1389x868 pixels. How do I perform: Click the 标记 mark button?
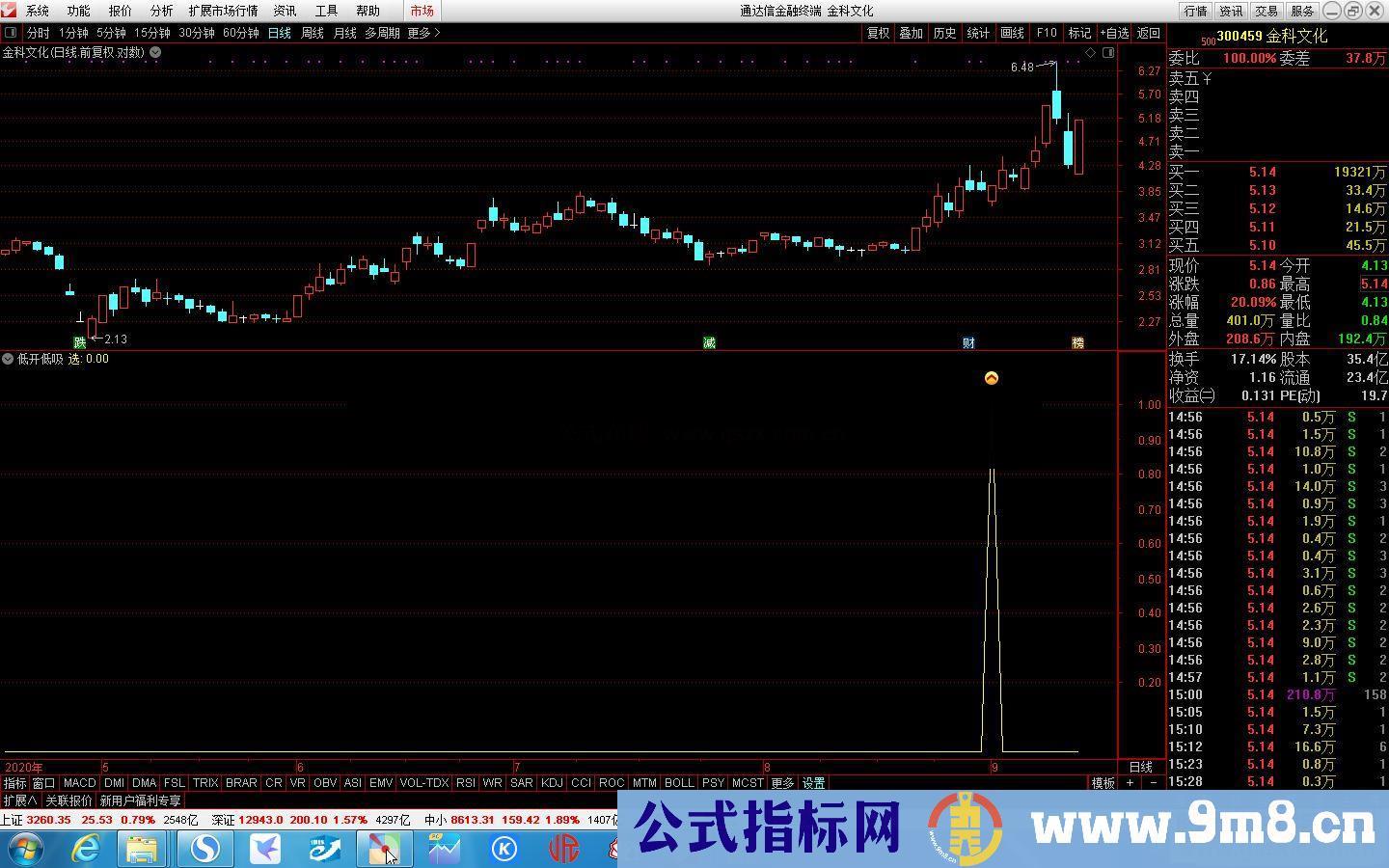point(1079,33)
